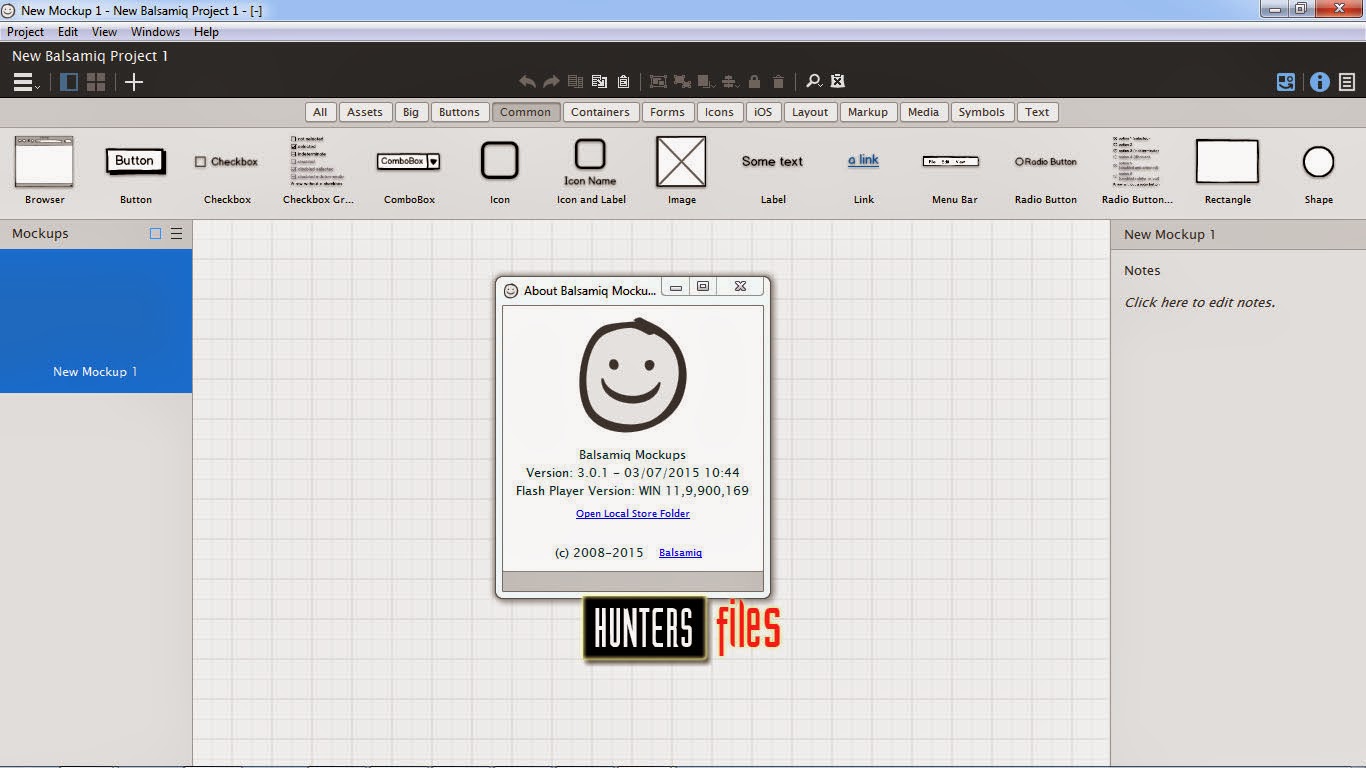Select the Symbols category tab
This screenshot has height=768, width=1366.
coord(981,112)
